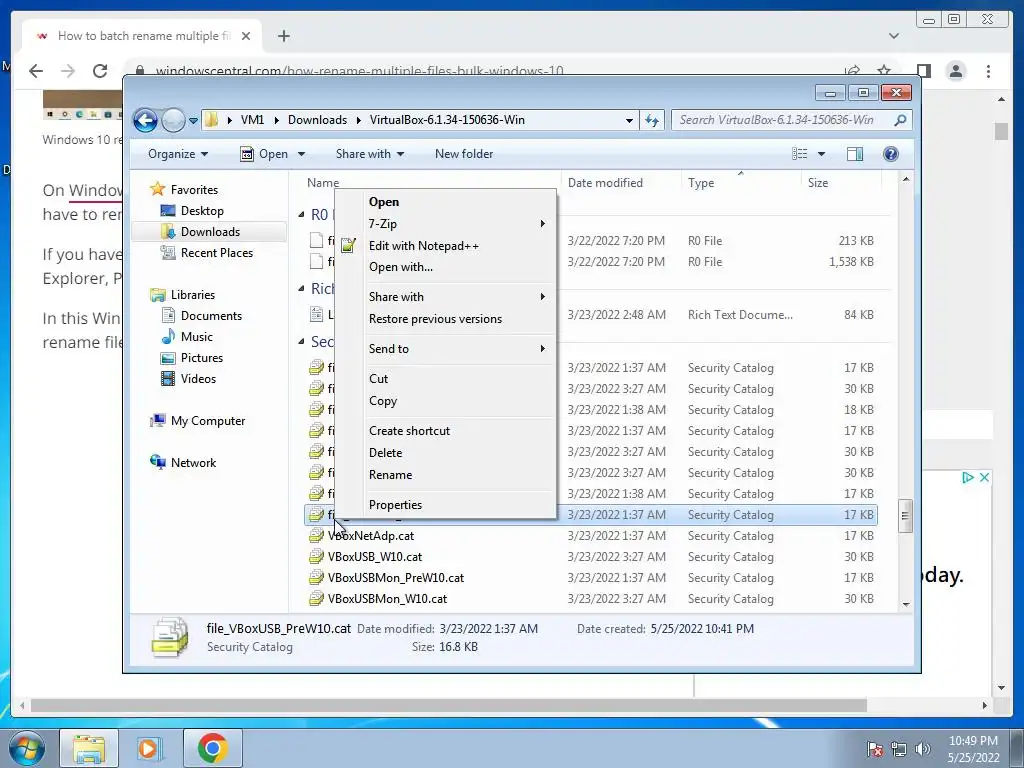Open recent locations dropdown next to nav arrows

[x=193, y=121]
